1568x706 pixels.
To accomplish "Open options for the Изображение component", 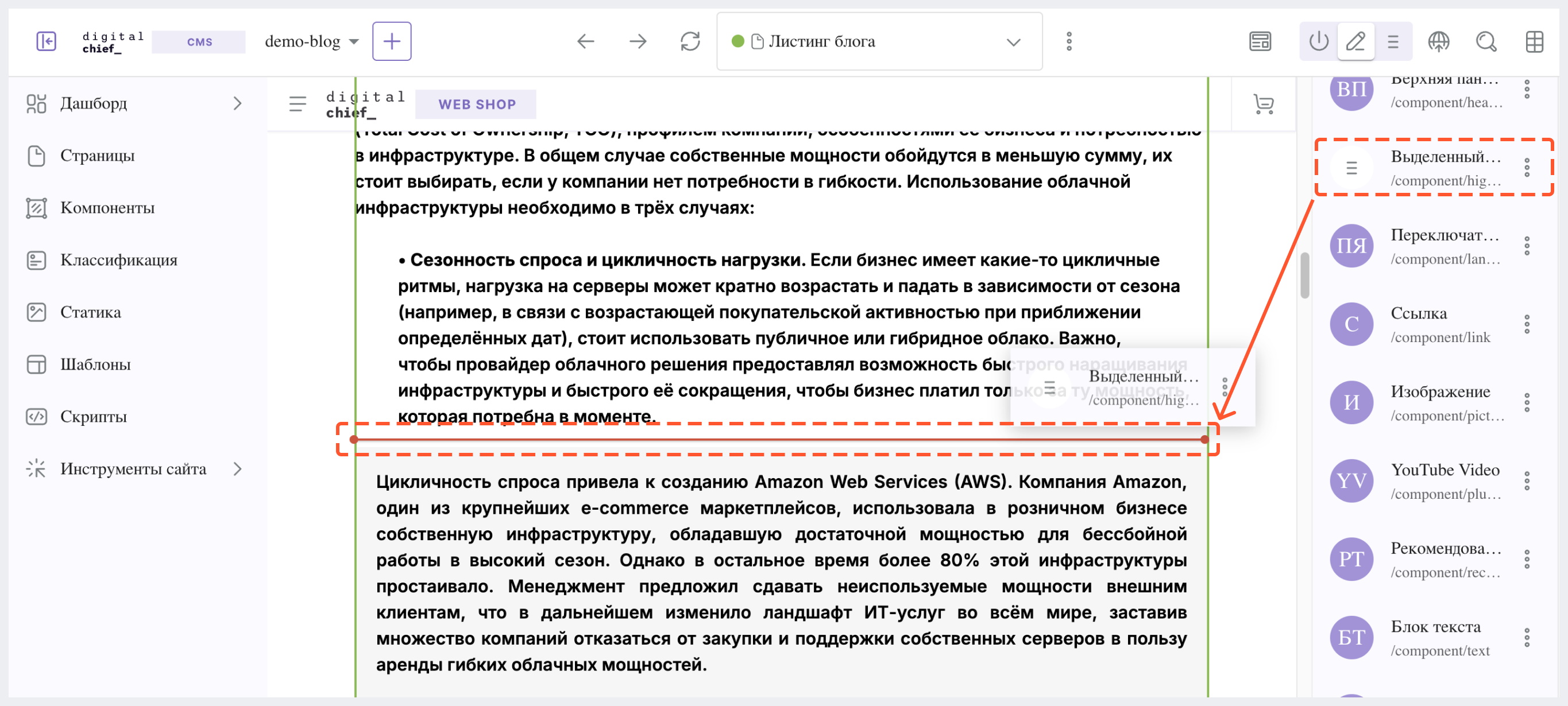I will pyautogui.click(x=1527, y=403).
